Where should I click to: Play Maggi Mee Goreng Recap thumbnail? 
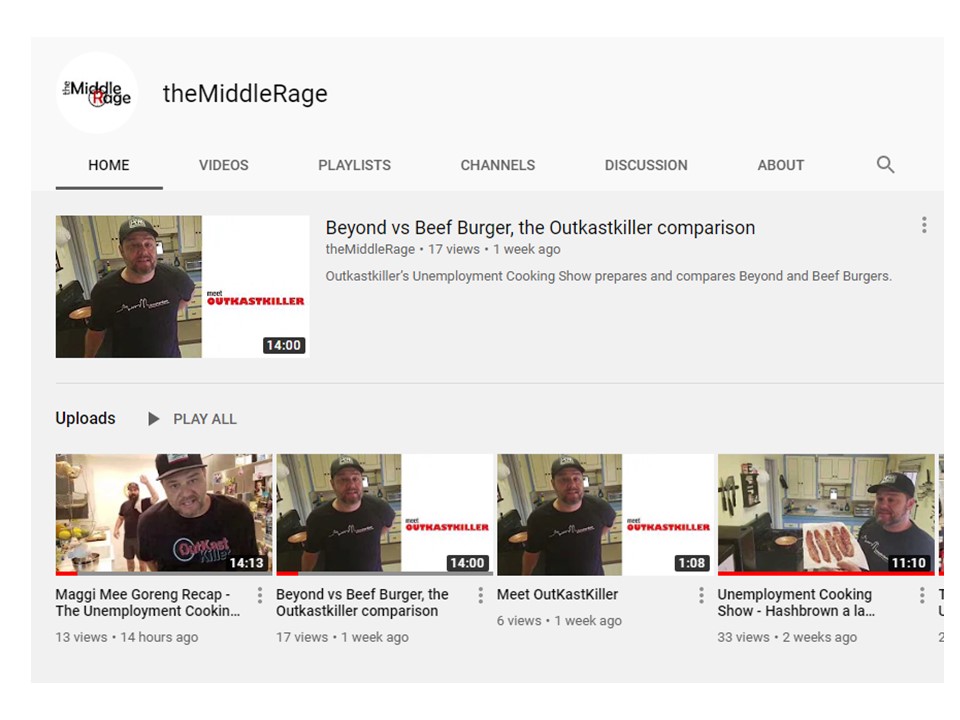click(x=164, y=514)
